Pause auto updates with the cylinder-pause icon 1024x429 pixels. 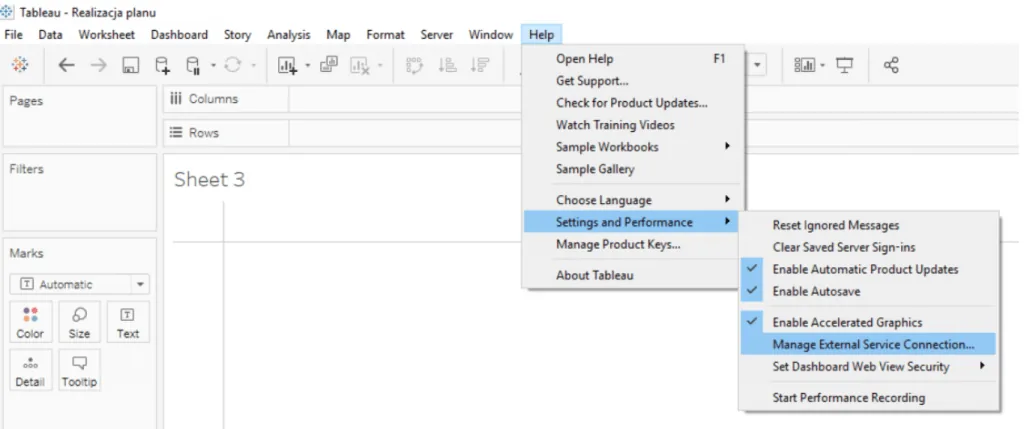(x=193, y=65)
